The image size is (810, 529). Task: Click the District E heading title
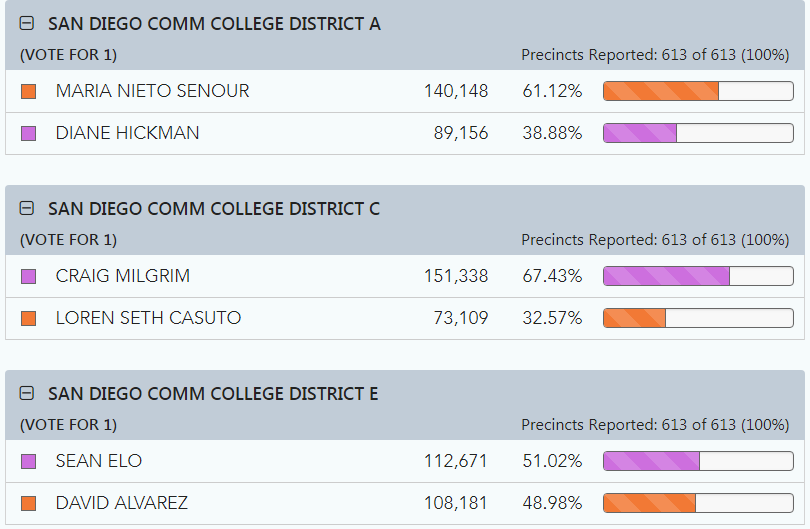coord(213,394)
